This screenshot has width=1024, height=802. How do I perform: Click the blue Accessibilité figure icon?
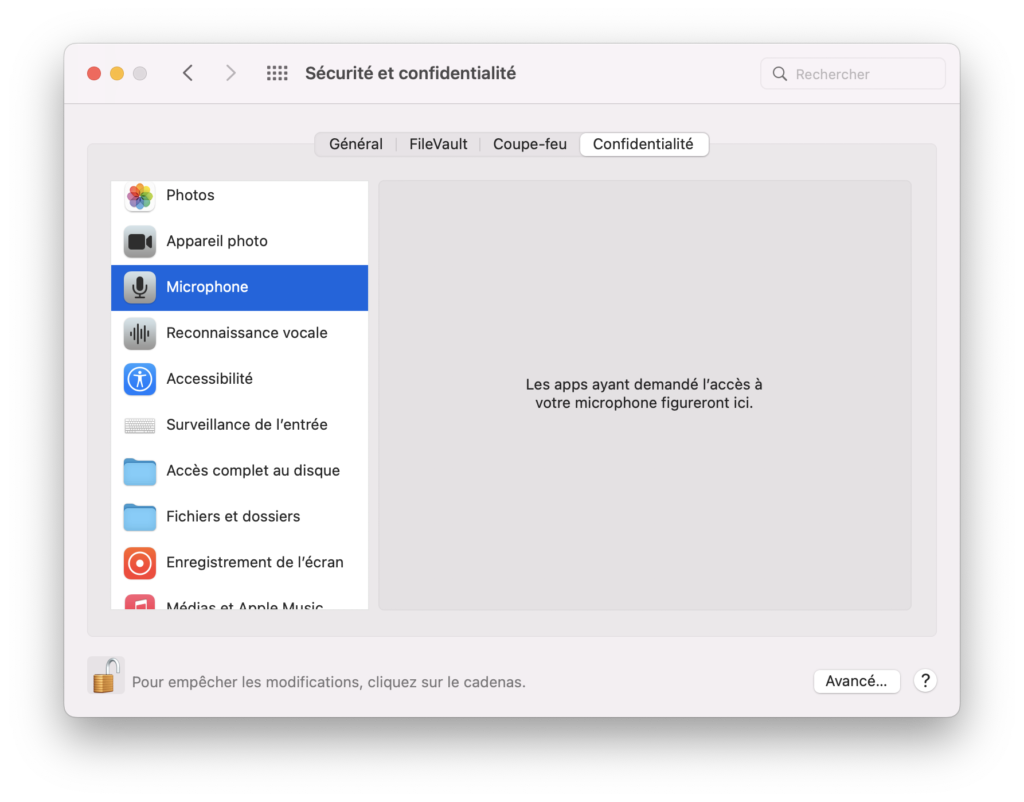pos(140,379)
